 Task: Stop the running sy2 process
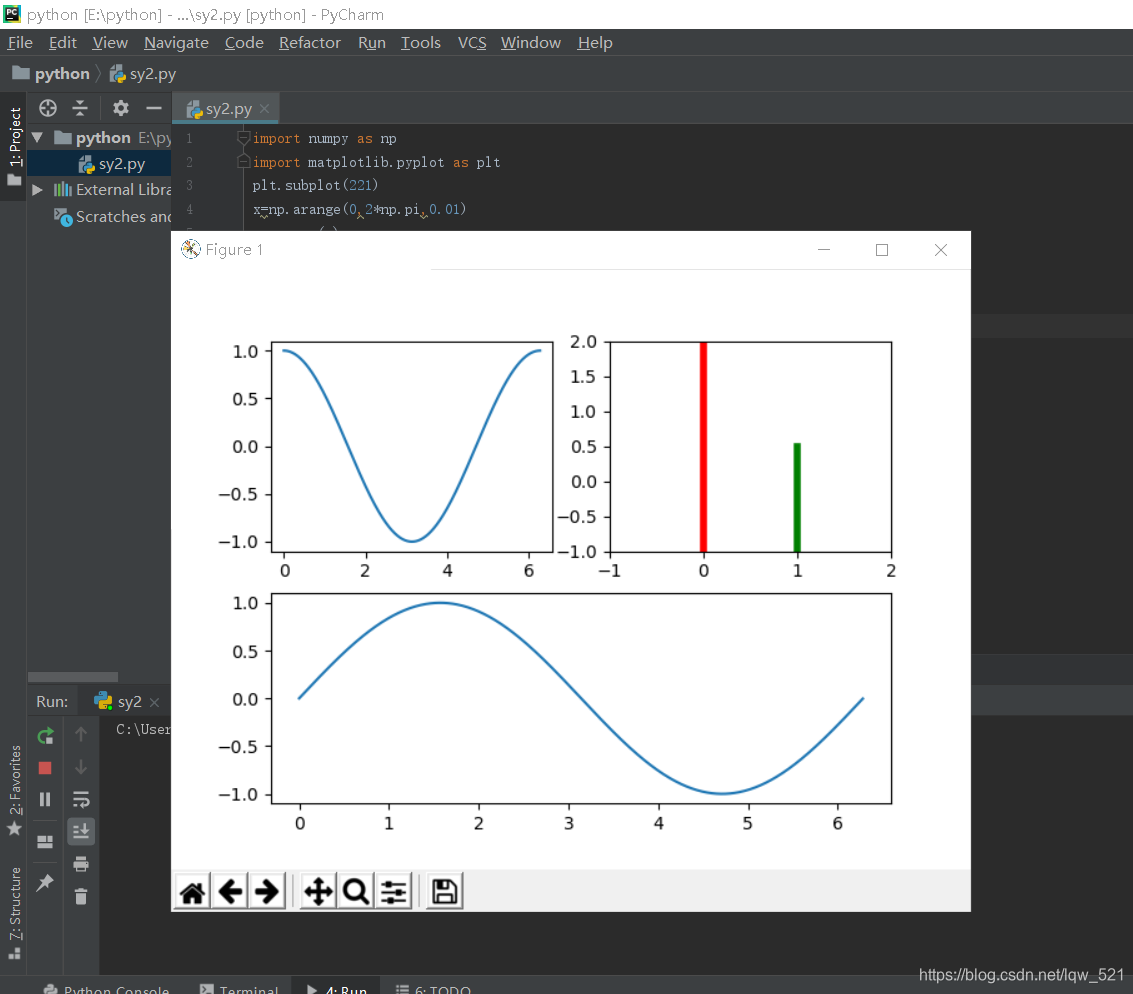[45, 768]
